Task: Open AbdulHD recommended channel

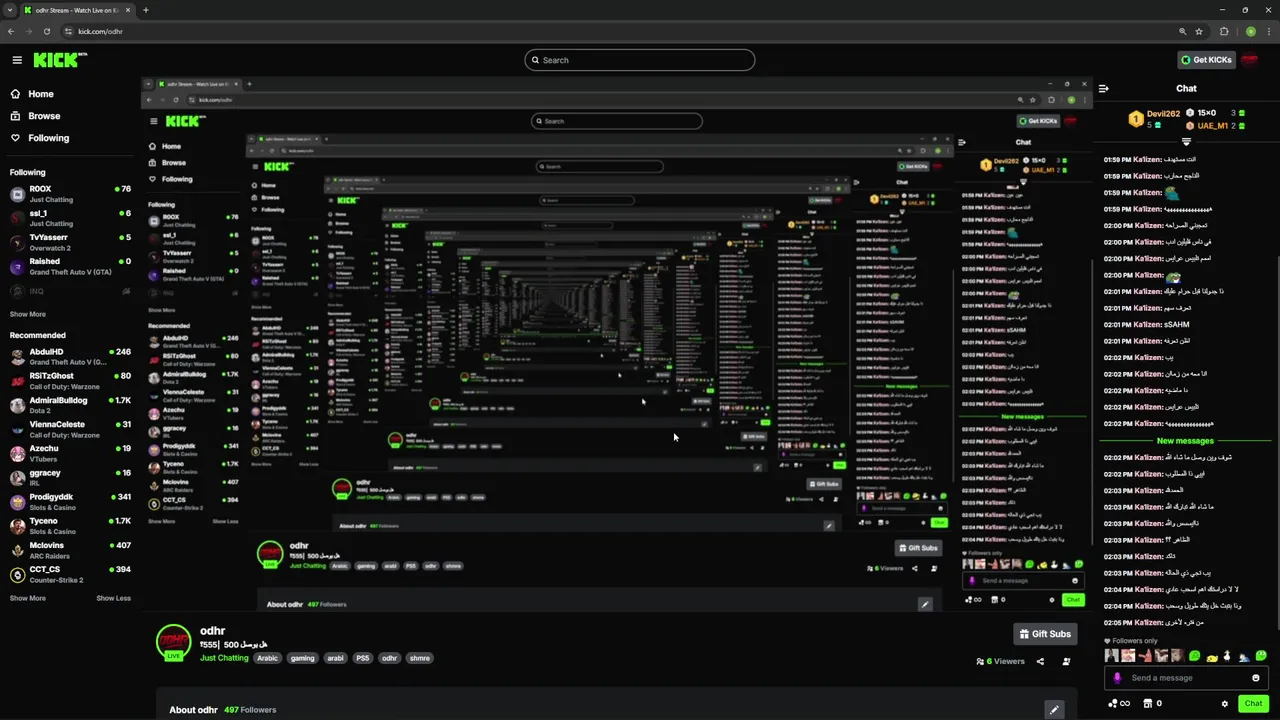Action: pos(70,356)
